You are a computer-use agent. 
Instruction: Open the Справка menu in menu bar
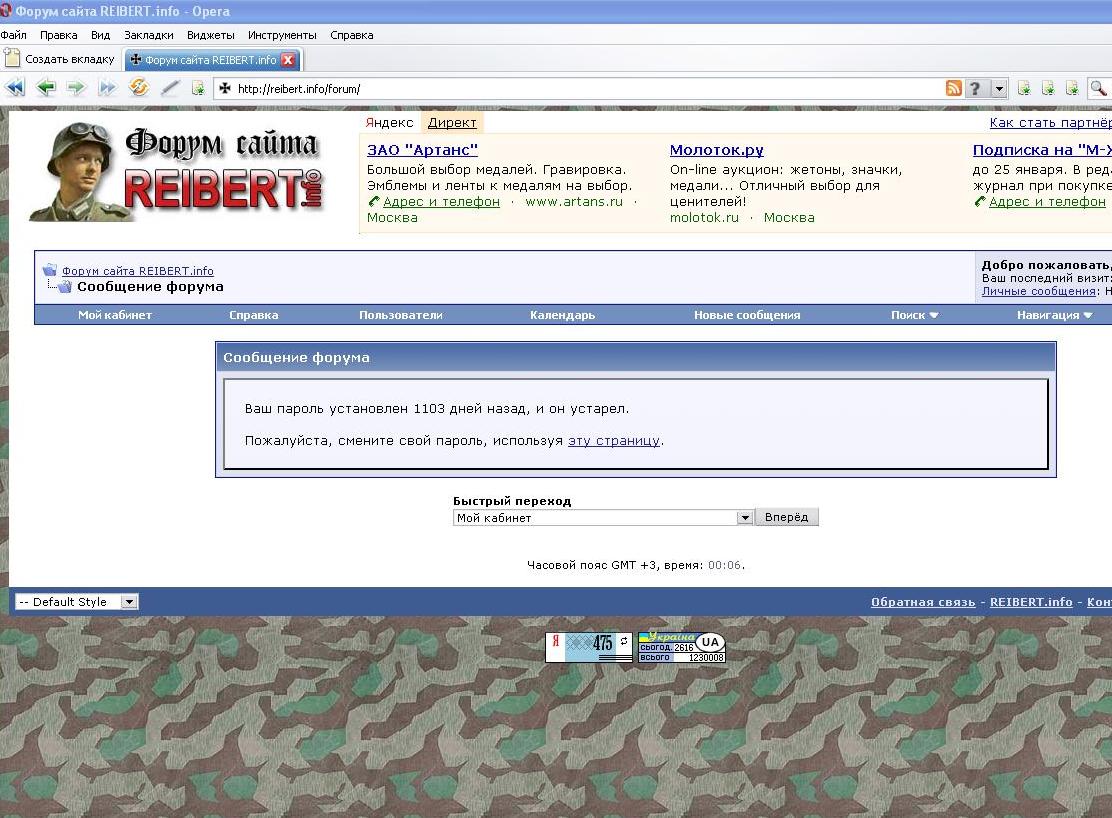(351, 35)
